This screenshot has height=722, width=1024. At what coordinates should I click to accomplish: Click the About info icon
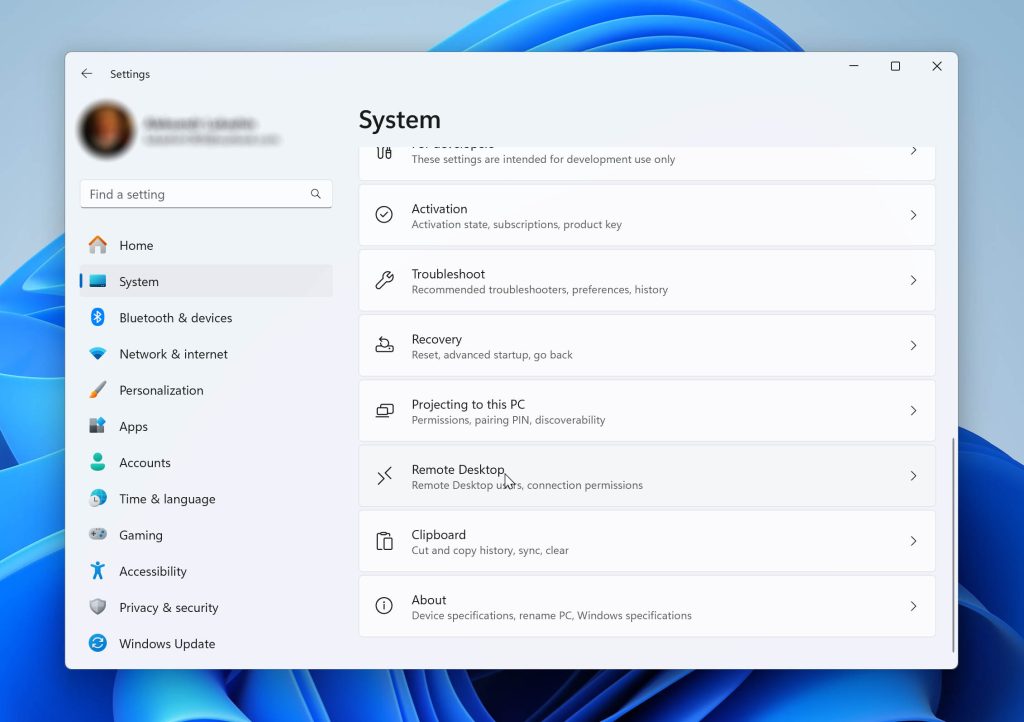pos(384,606)
